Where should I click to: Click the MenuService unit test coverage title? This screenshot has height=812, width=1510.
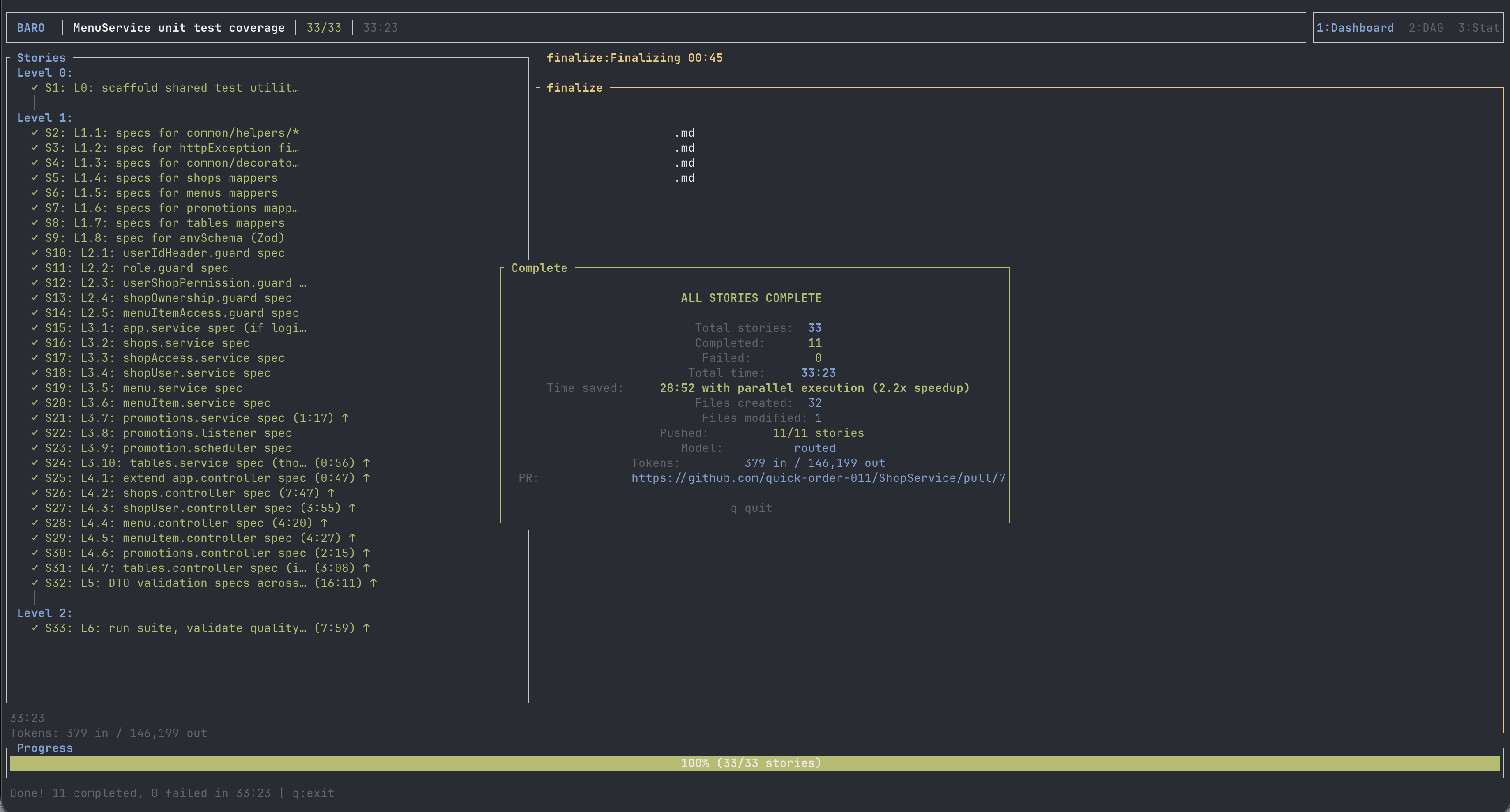[x=179, y=27]
